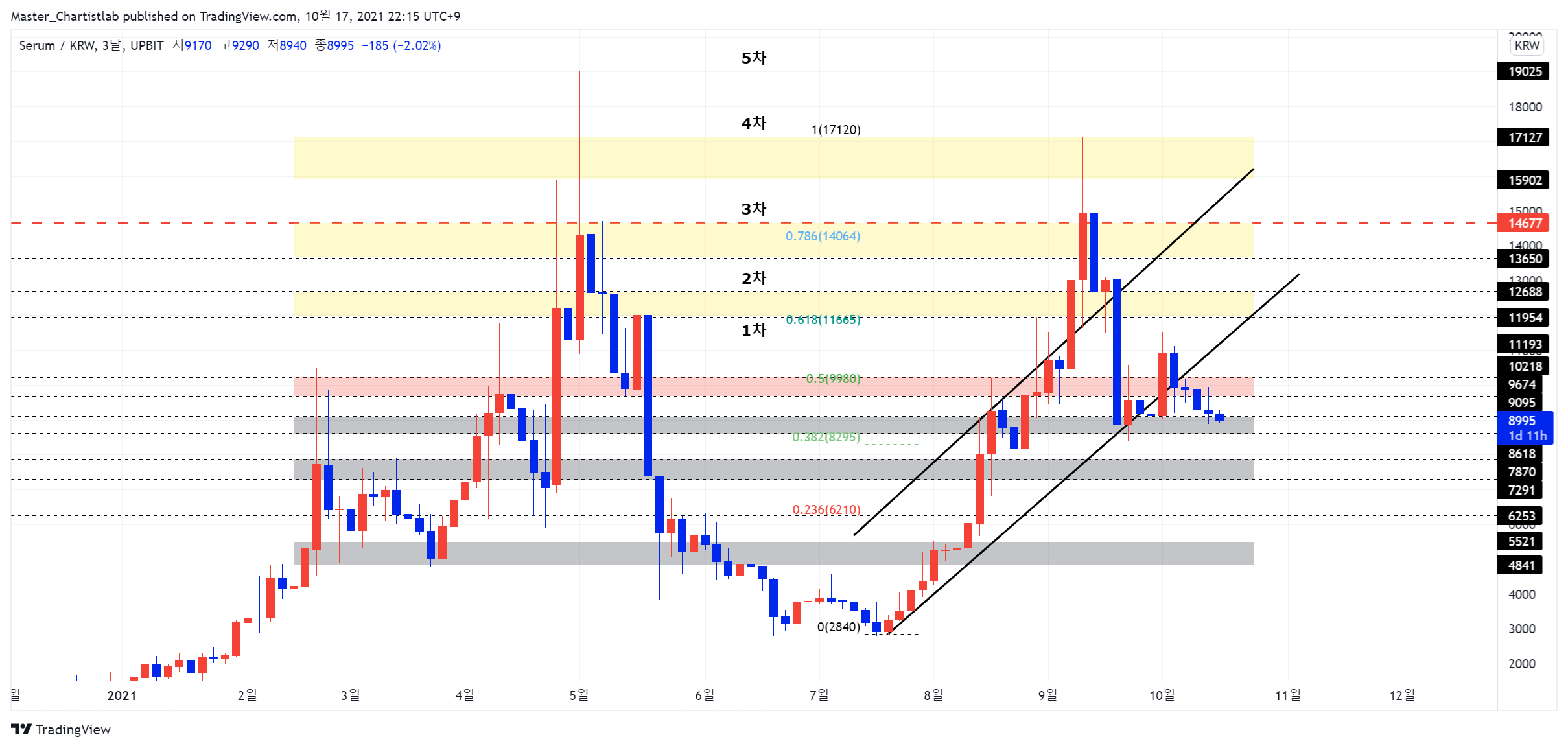Click the 12월 time axis label

click(1402, 695)
